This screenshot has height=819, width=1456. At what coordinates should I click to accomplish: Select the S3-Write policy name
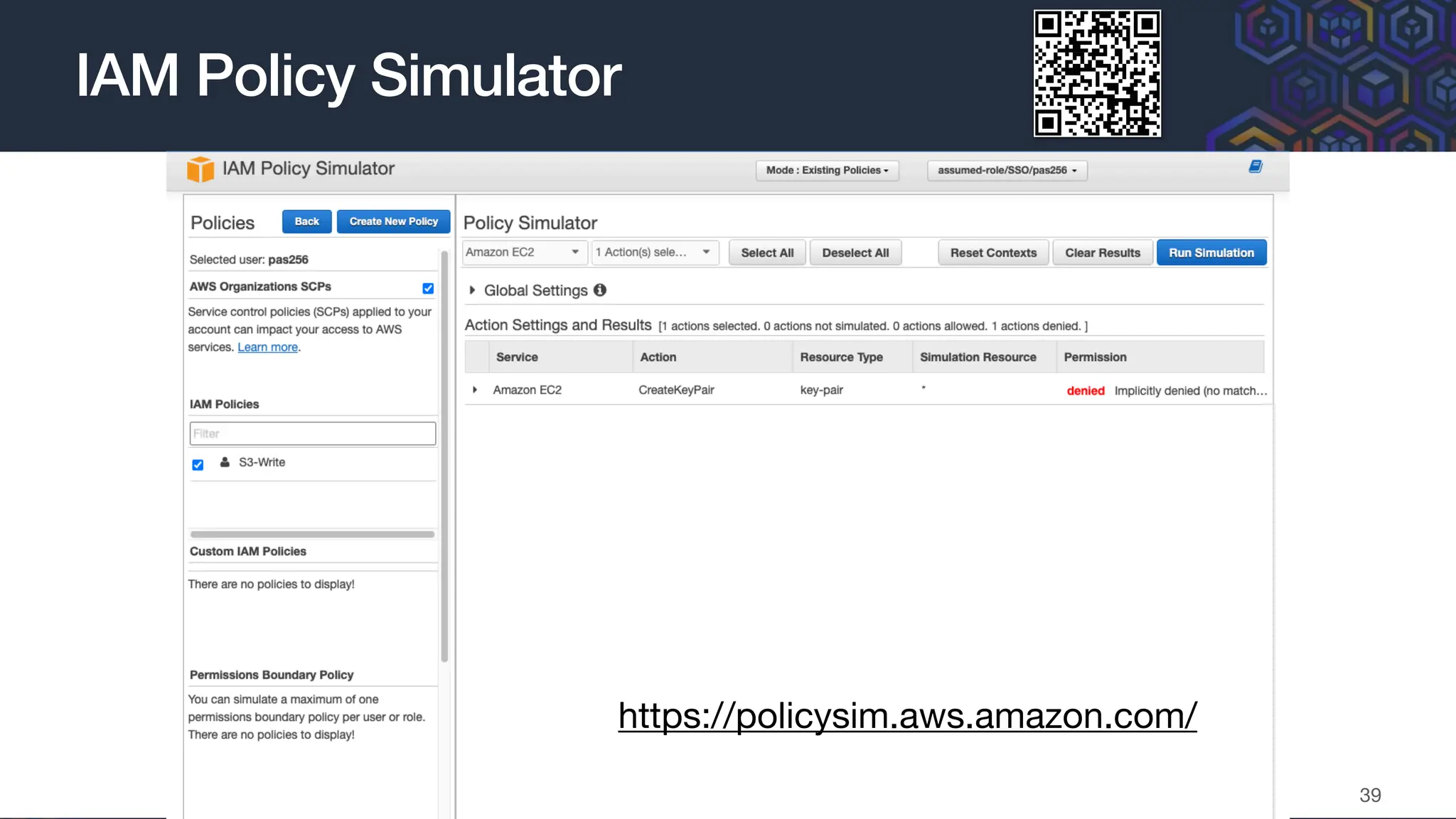pos(262,462)
